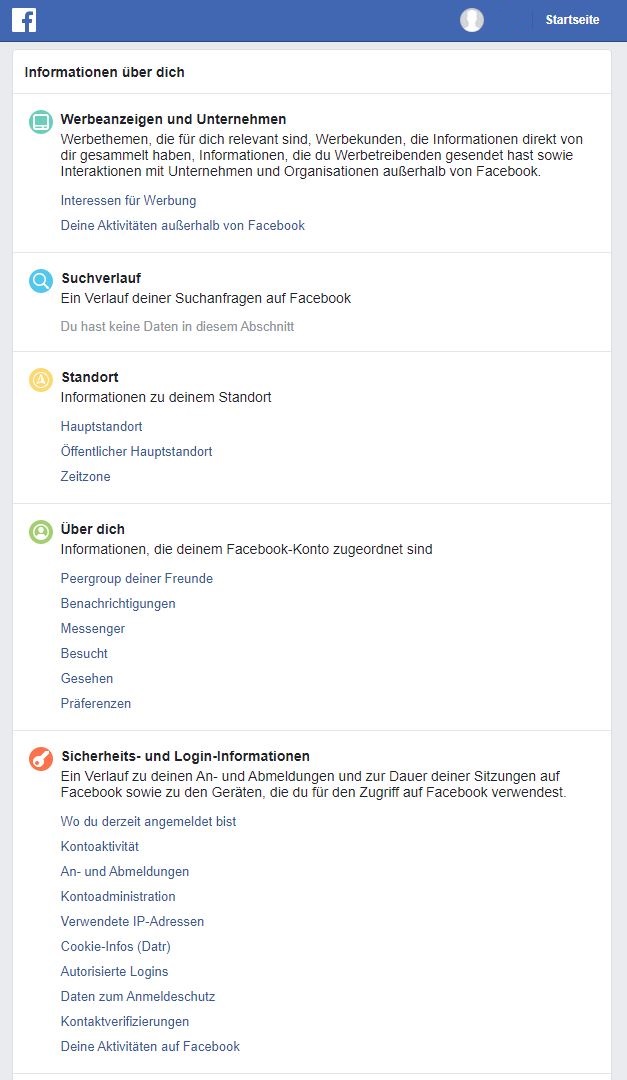Open the profile avatar in header
This screenshot has width=627, height=1080.
pos(472,20)
